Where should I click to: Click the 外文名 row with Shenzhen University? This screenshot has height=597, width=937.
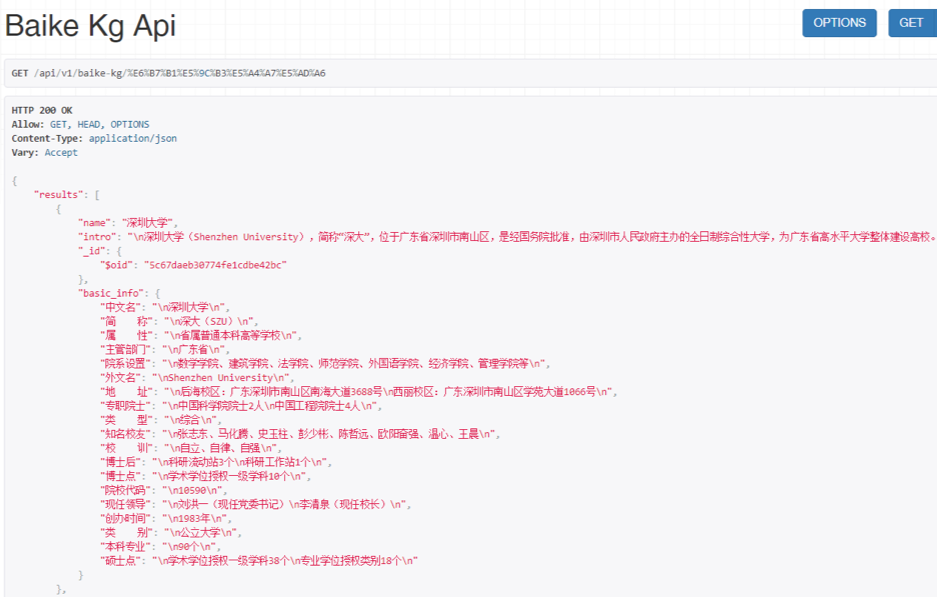click(197, 378)
